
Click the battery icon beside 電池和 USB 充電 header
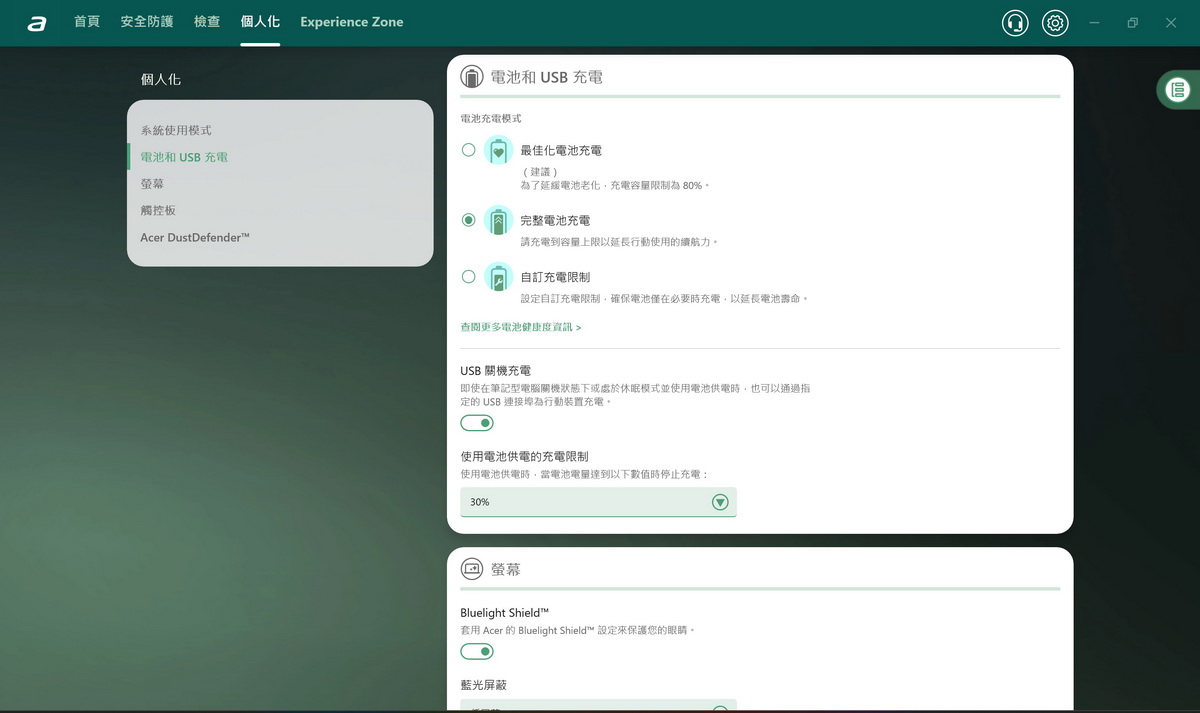tap(471, 77)
